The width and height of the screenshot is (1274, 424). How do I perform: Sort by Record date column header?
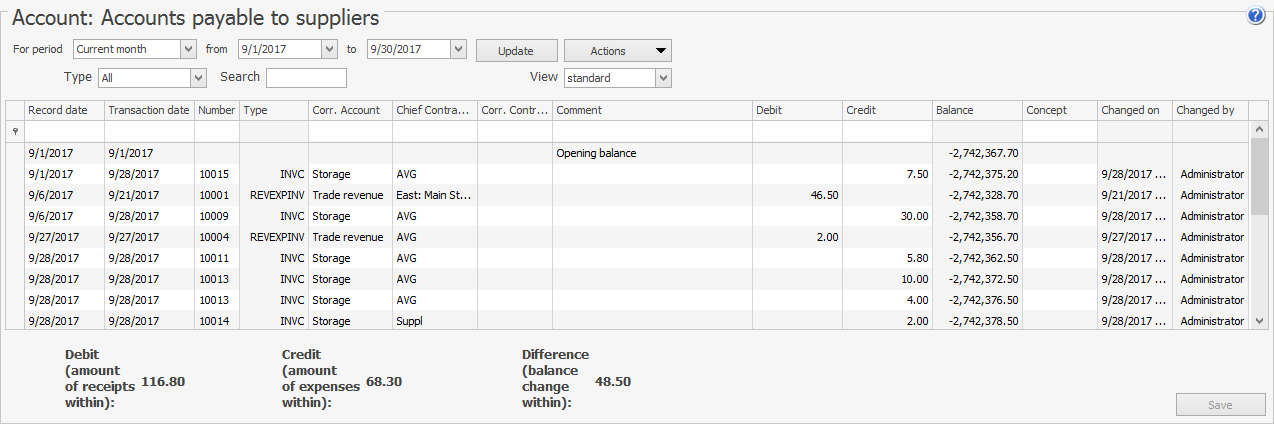63,110
